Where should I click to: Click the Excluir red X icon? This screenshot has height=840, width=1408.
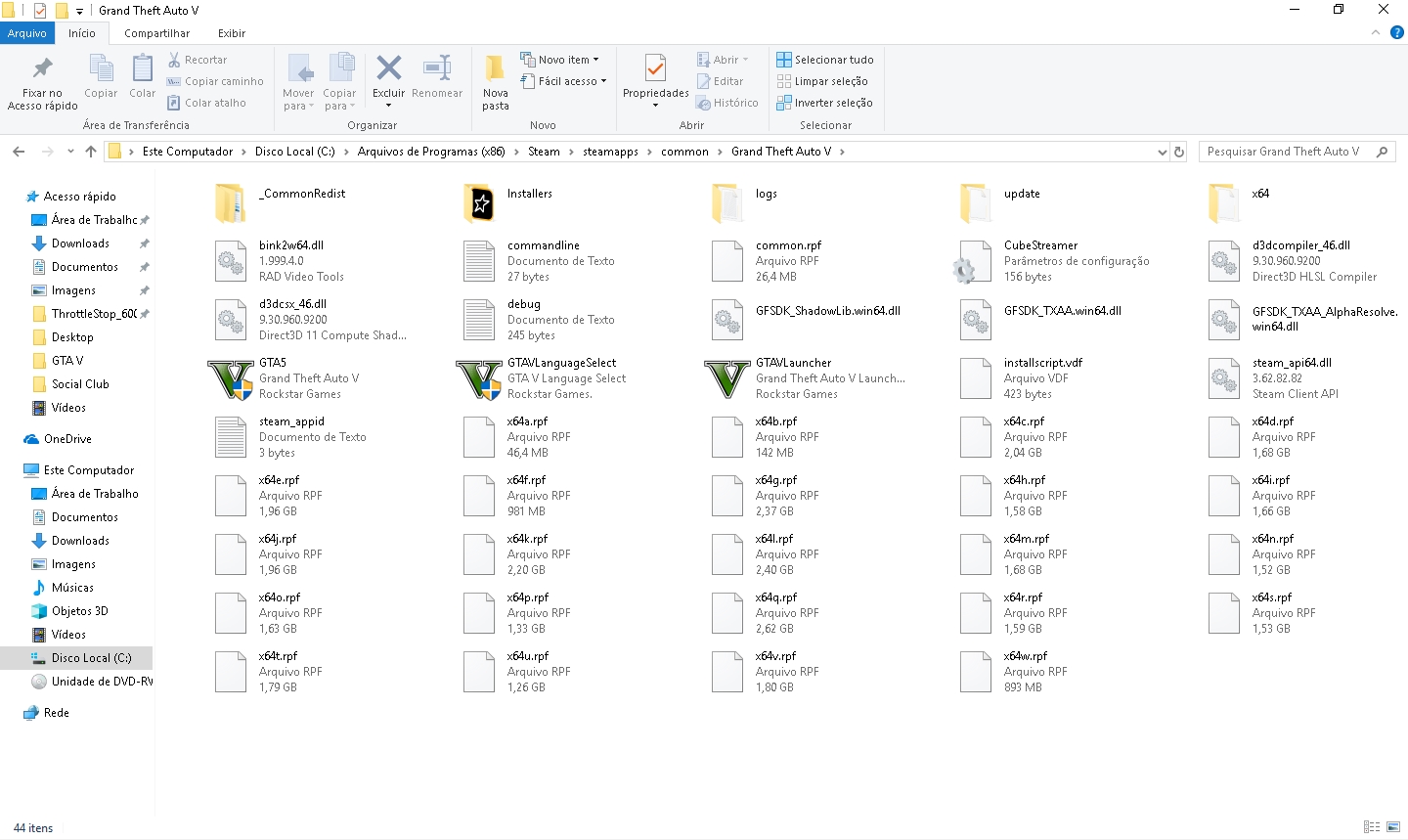coord(389,67)
